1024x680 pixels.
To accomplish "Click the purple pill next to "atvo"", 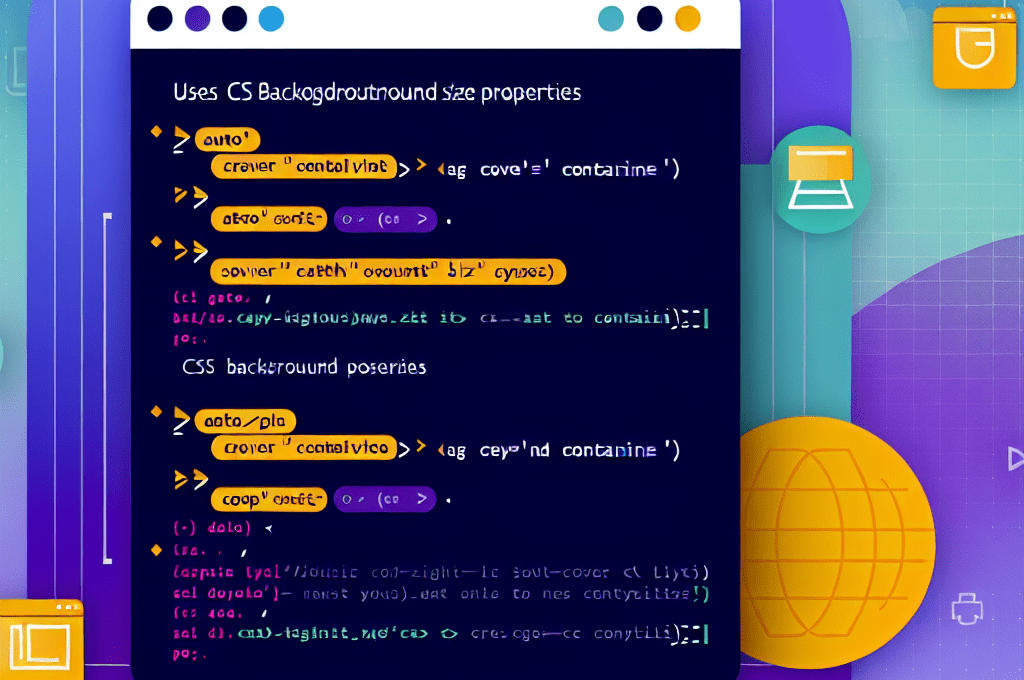I will (385, 219).
